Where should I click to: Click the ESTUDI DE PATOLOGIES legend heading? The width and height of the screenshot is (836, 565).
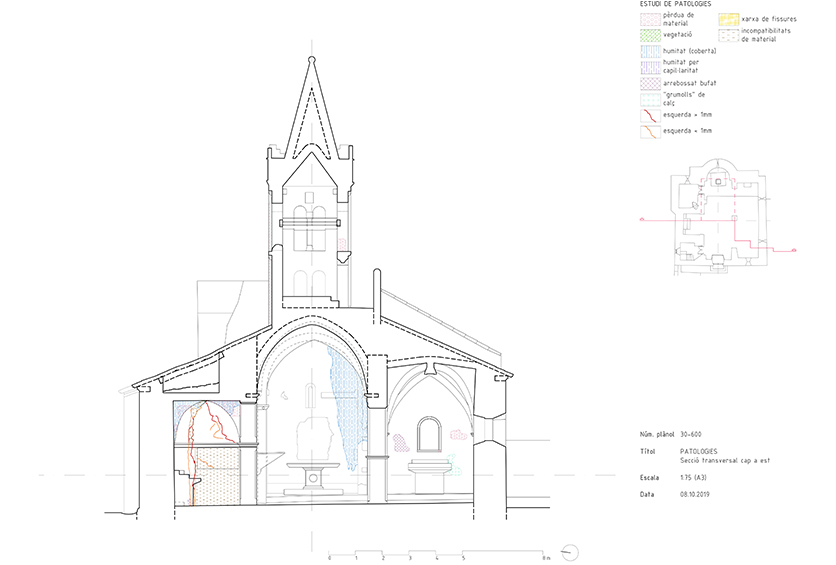pos(675,5)
